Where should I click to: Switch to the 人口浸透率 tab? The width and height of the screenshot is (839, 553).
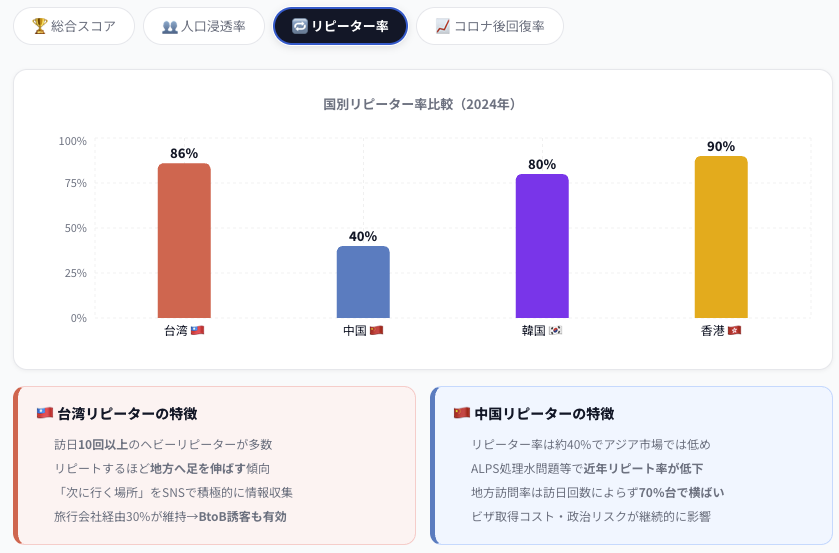pos(204,26)
